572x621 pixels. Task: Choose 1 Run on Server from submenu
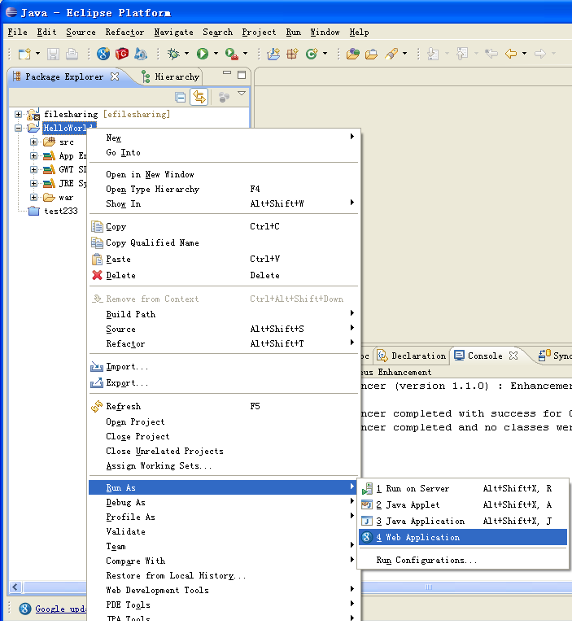[463, 489]
